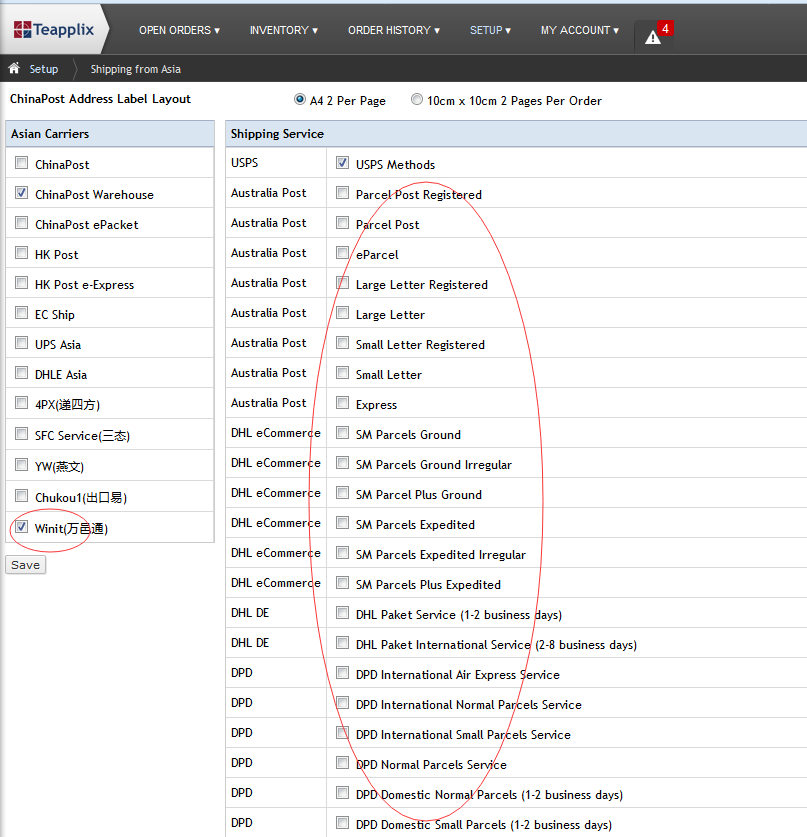Go to home via house icon
Image resolution: width=807 pixels, height=837 pixels.
point(14,68)
